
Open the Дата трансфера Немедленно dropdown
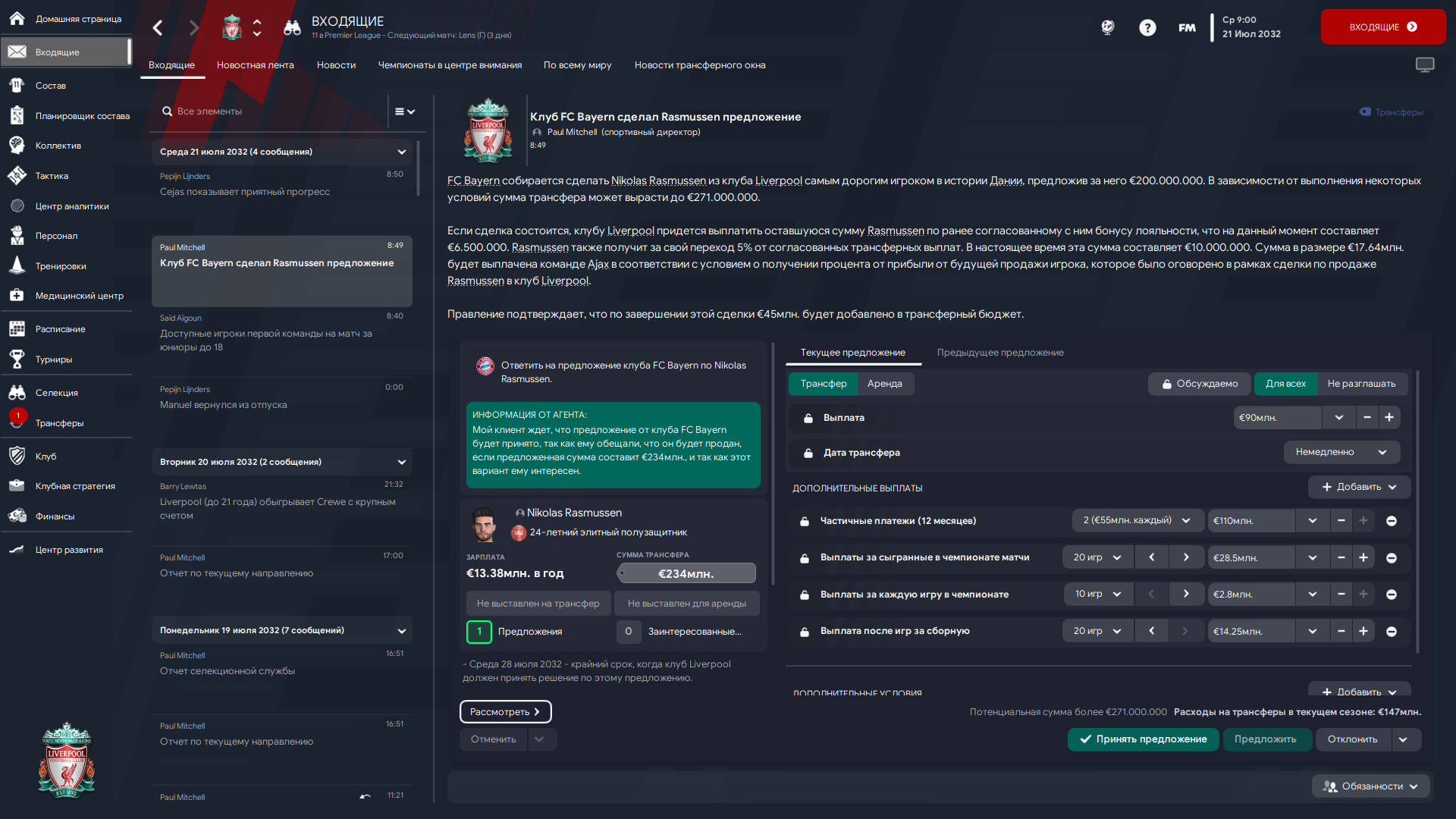point(1341,452)
